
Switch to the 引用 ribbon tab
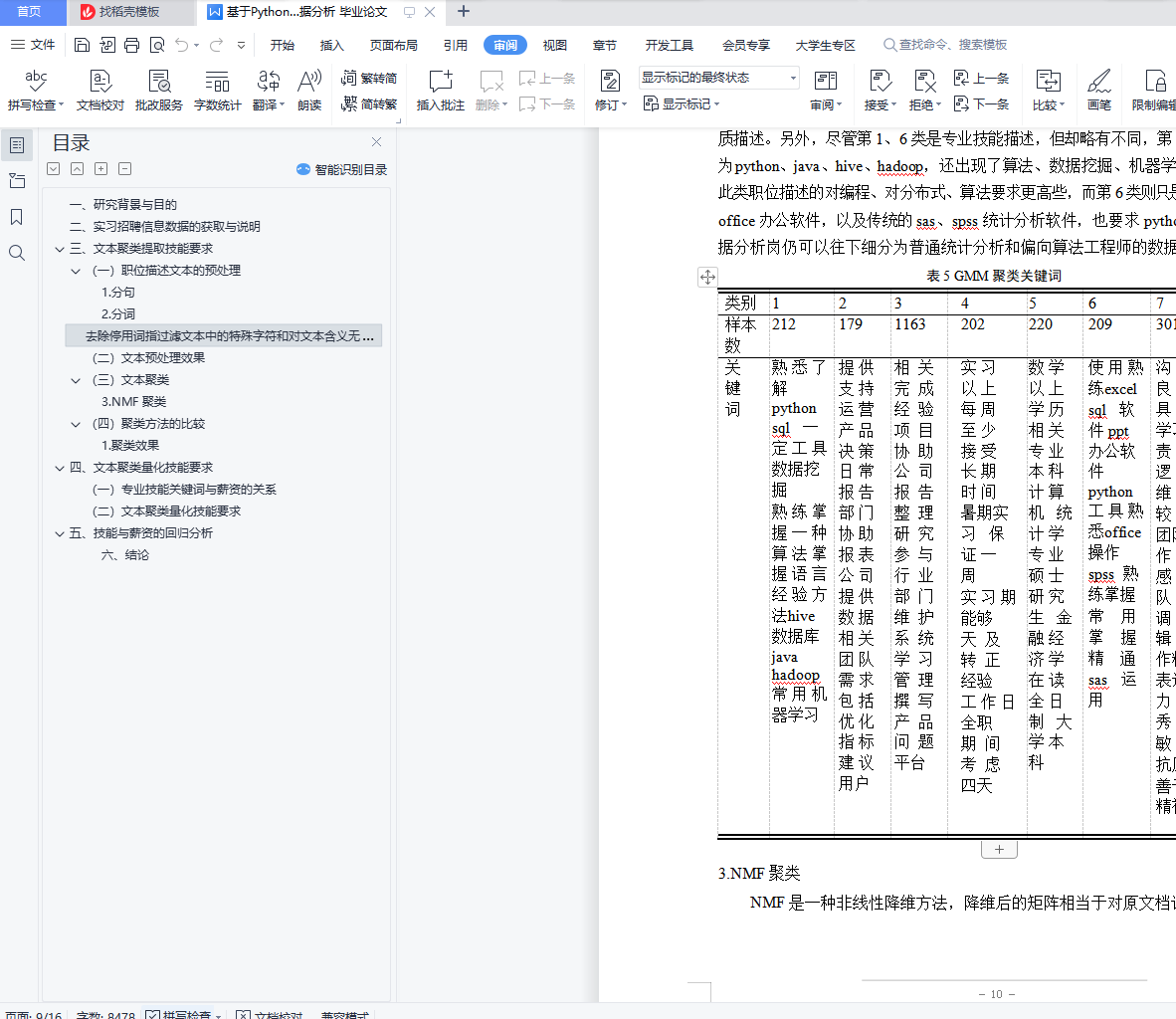(456, 45)
